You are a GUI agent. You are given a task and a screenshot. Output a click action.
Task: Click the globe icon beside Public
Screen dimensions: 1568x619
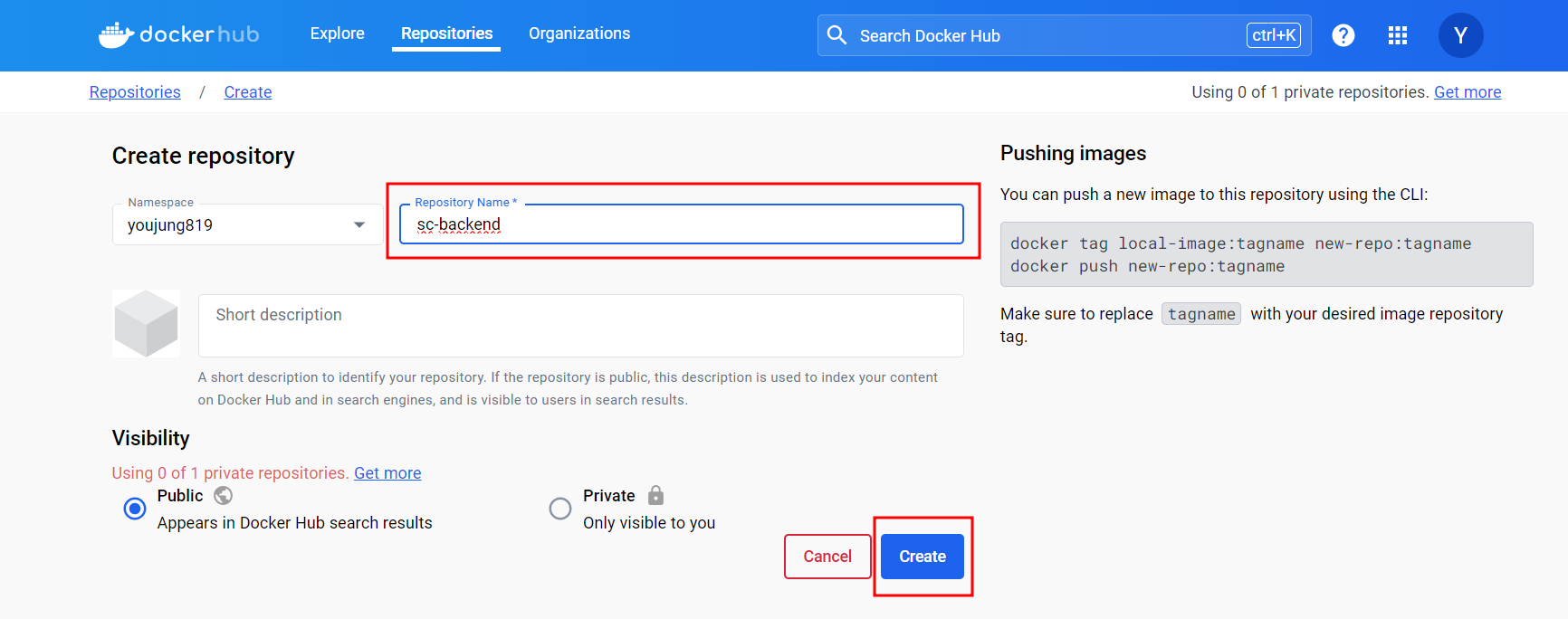coord(224,496)
